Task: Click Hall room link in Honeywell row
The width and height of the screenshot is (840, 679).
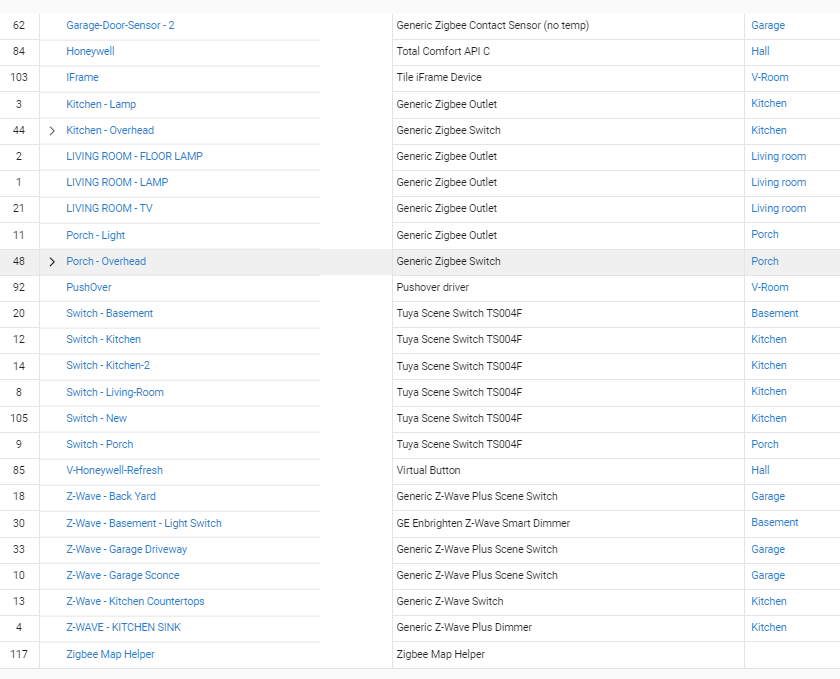Action: pos(760,51)
